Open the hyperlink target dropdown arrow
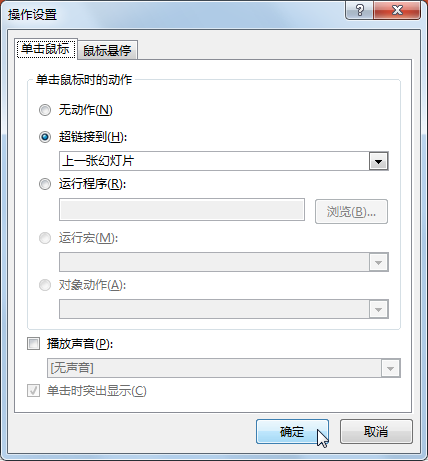 [x=378, y=161]
